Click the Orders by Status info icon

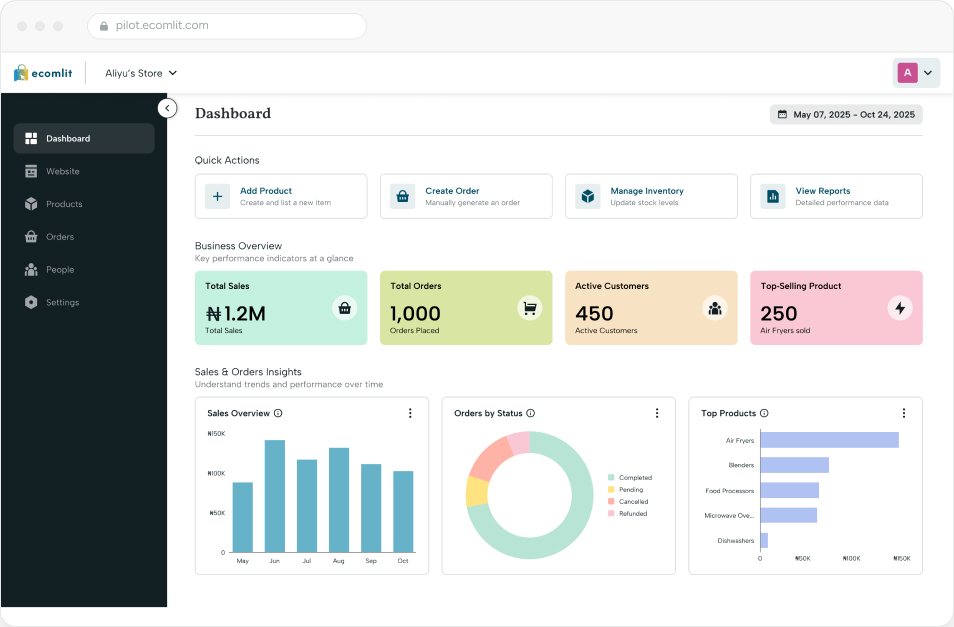531,413
